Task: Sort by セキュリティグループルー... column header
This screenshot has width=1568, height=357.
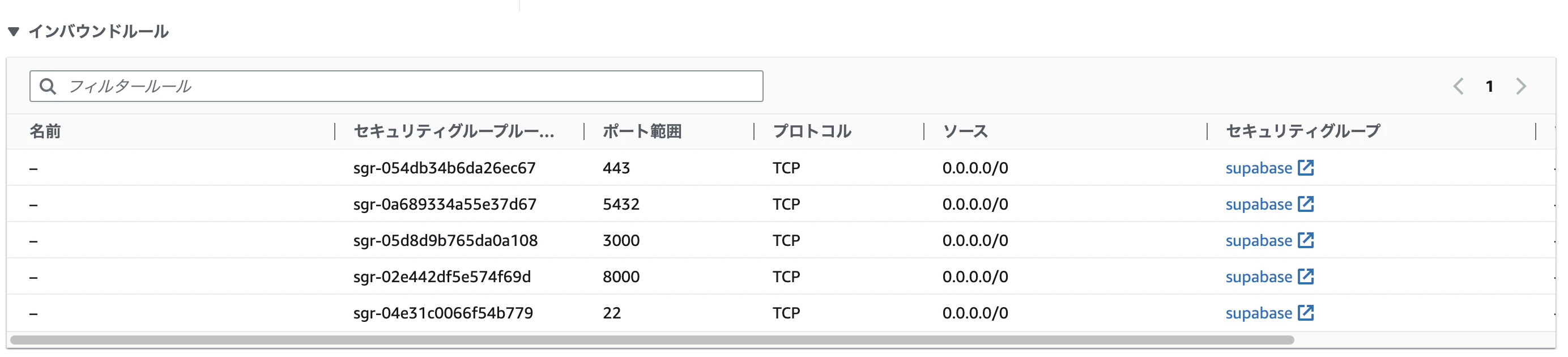Action: click(454, 131)
